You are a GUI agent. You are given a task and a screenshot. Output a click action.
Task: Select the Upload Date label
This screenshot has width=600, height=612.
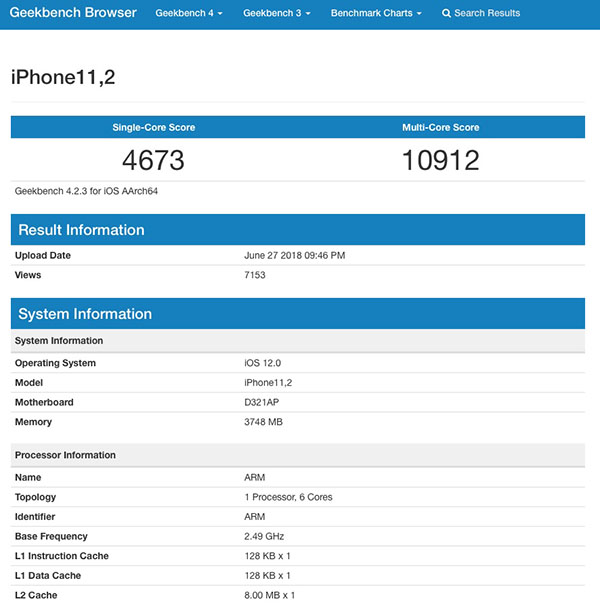coord(43,255)
